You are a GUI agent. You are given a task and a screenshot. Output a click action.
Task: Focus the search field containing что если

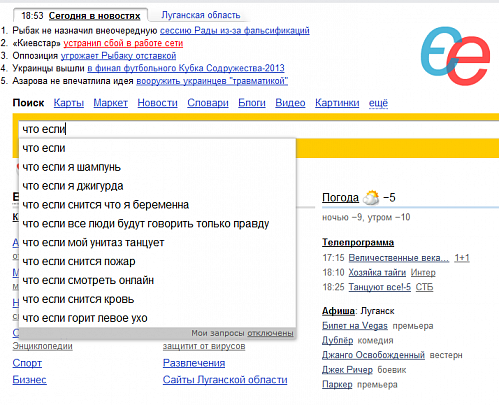tap(259, 129)
